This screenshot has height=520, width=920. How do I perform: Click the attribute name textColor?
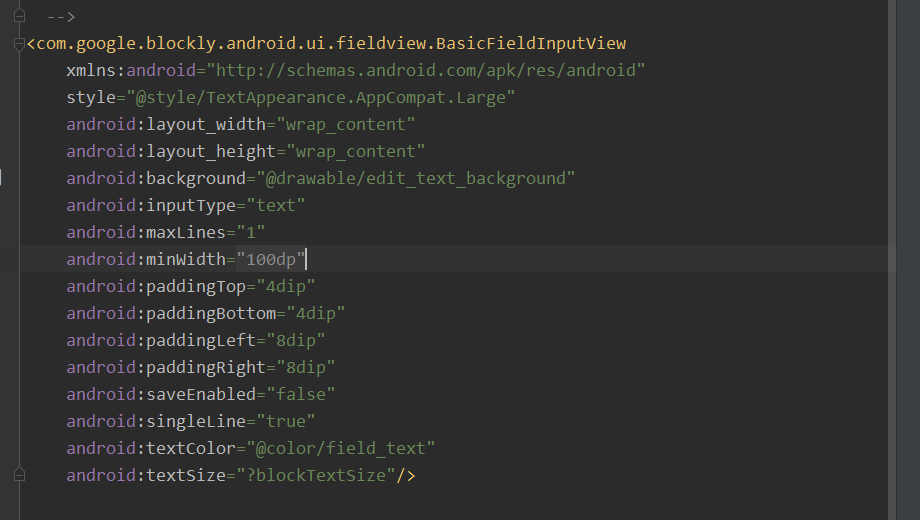[191, 448]
